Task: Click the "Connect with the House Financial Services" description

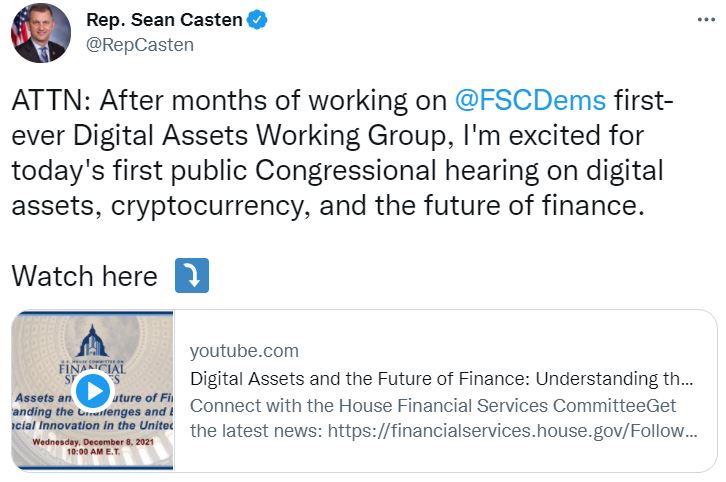Action: 432,405
